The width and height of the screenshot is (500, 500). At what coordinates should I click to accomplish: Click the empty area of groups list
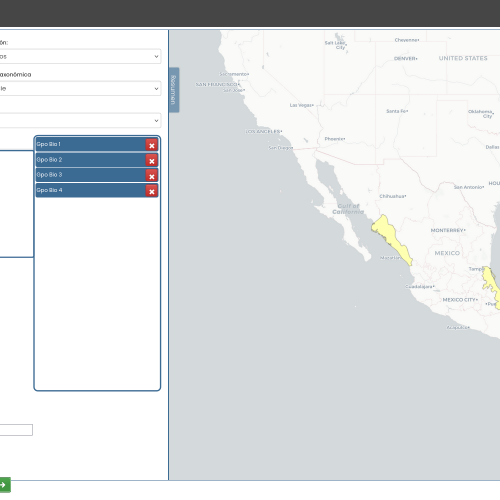tap(97, 293)
